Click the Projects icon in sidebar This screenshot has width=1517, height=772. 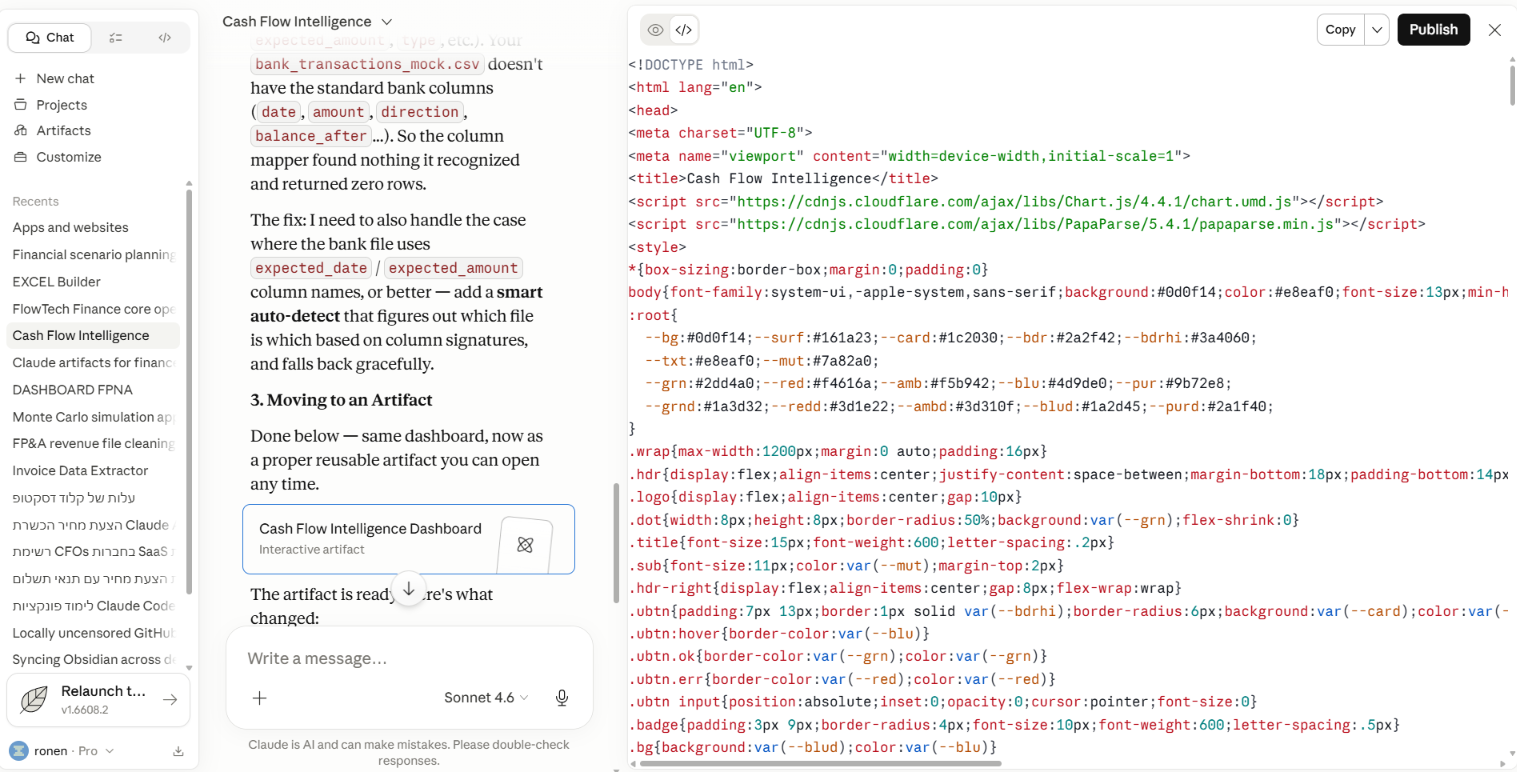point(20,104)
